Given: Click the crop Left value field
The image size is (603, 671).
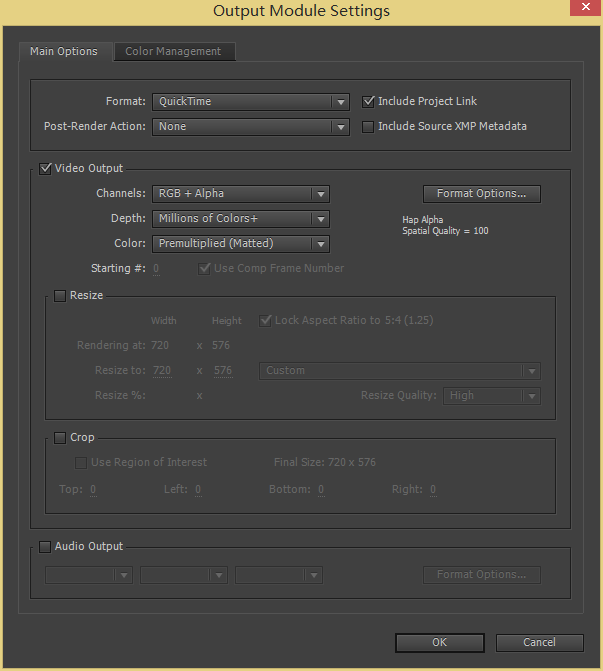Looking at the screenshot, I should tap(198, 490).
